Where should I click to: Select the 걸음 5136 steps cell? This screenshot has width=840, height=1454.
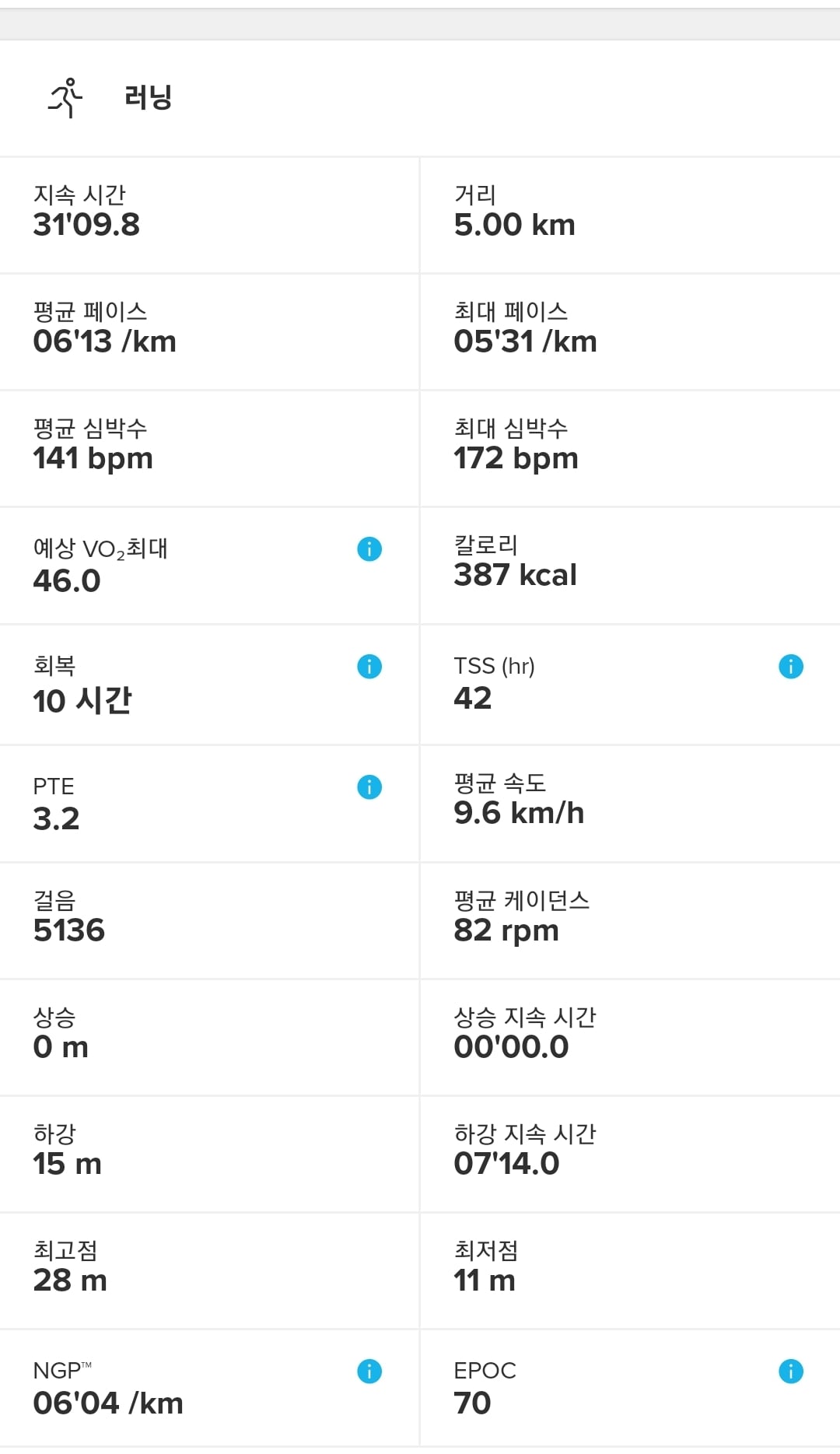coord(209,921)
